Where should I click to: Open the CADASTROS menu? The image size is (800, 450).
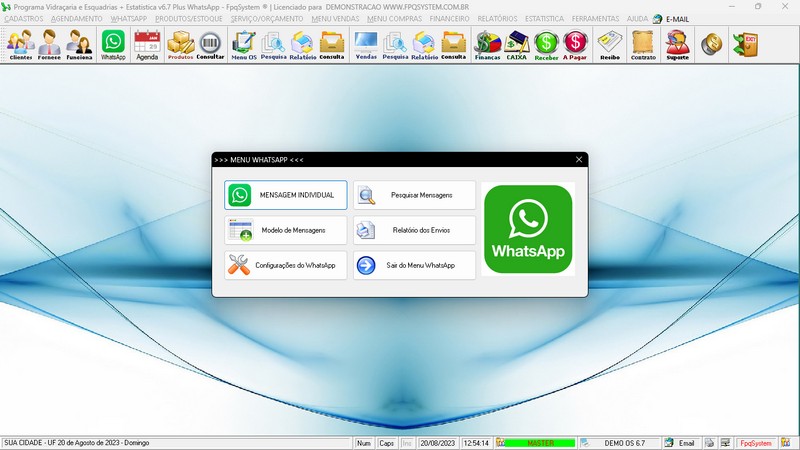click(23, 19)
